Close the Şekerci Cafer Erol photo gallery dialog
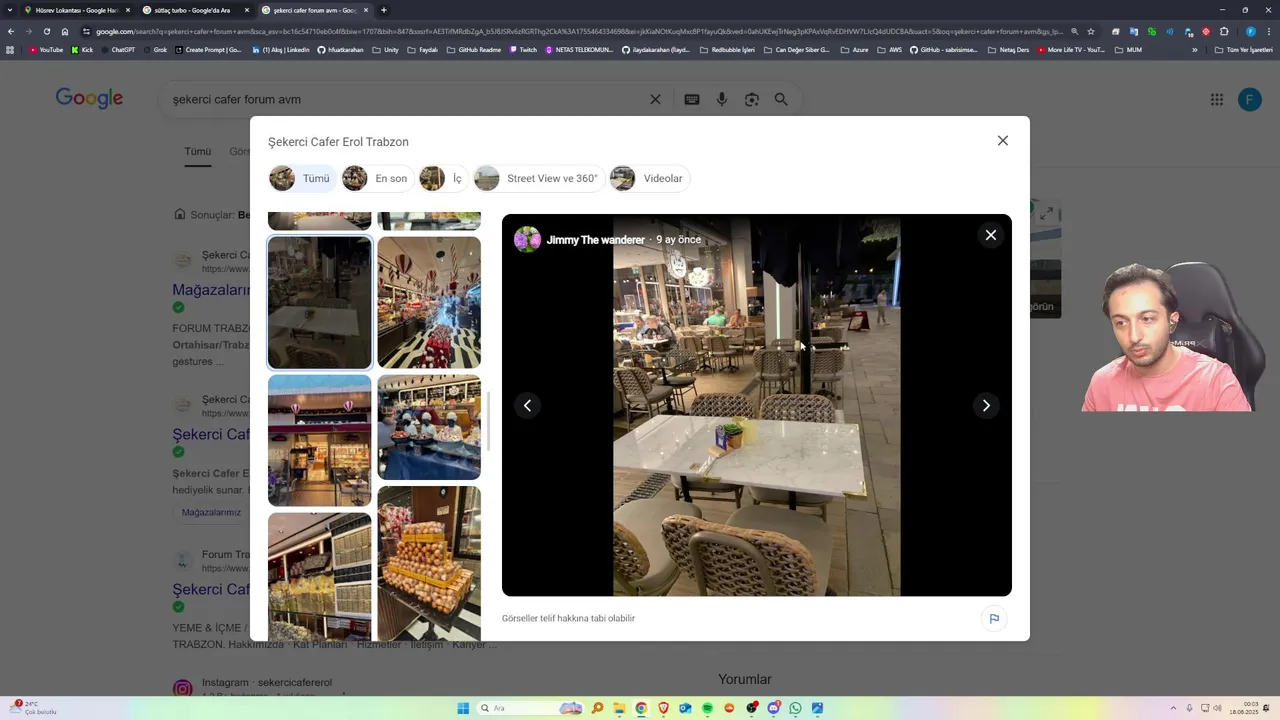Image resolution: width=1280 pixels, height=720 pixels. click(x=1002, y=141)
